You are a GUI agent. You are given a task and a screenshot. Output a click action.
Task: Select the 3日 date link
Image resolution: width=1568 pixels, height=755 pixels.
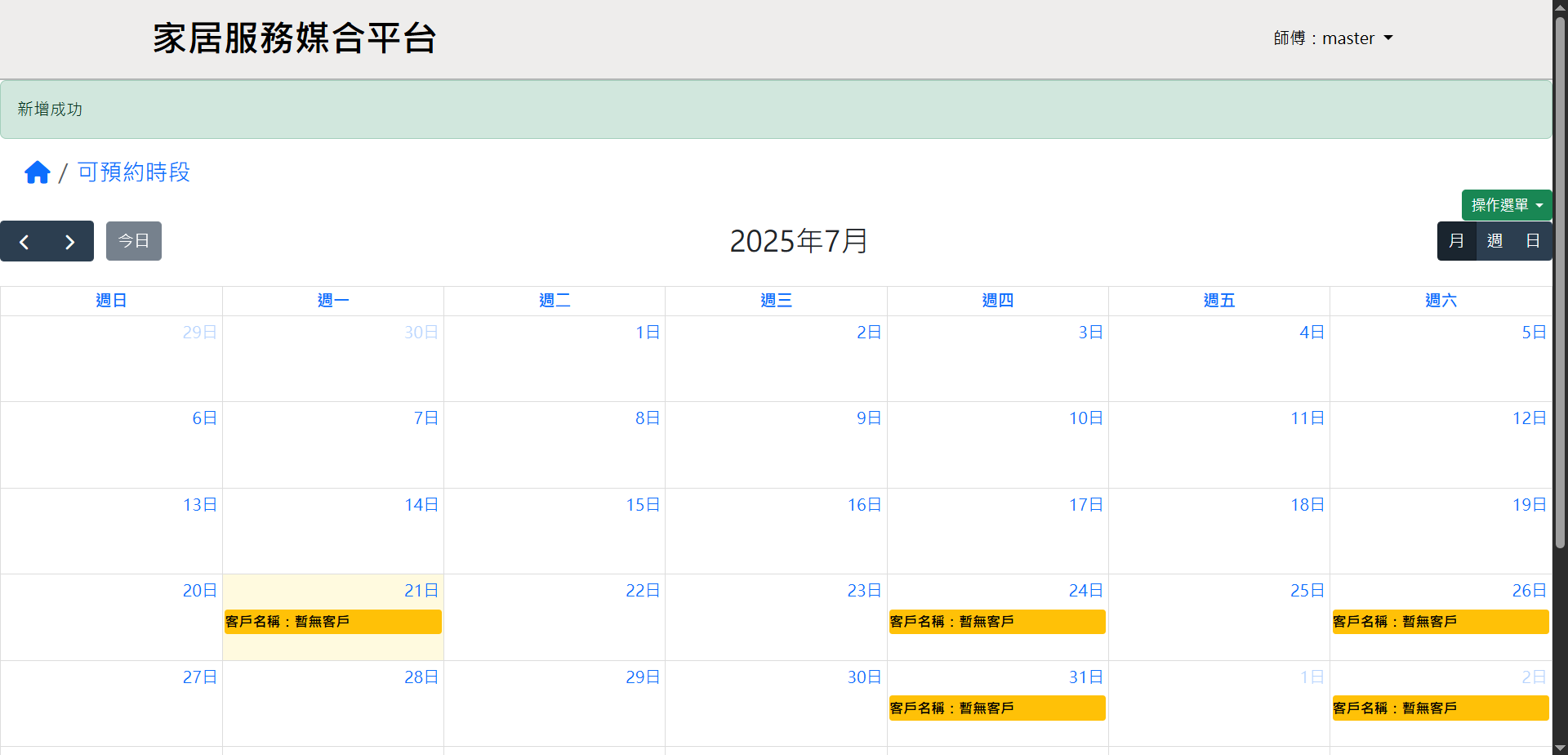(x=1091, y=333)
